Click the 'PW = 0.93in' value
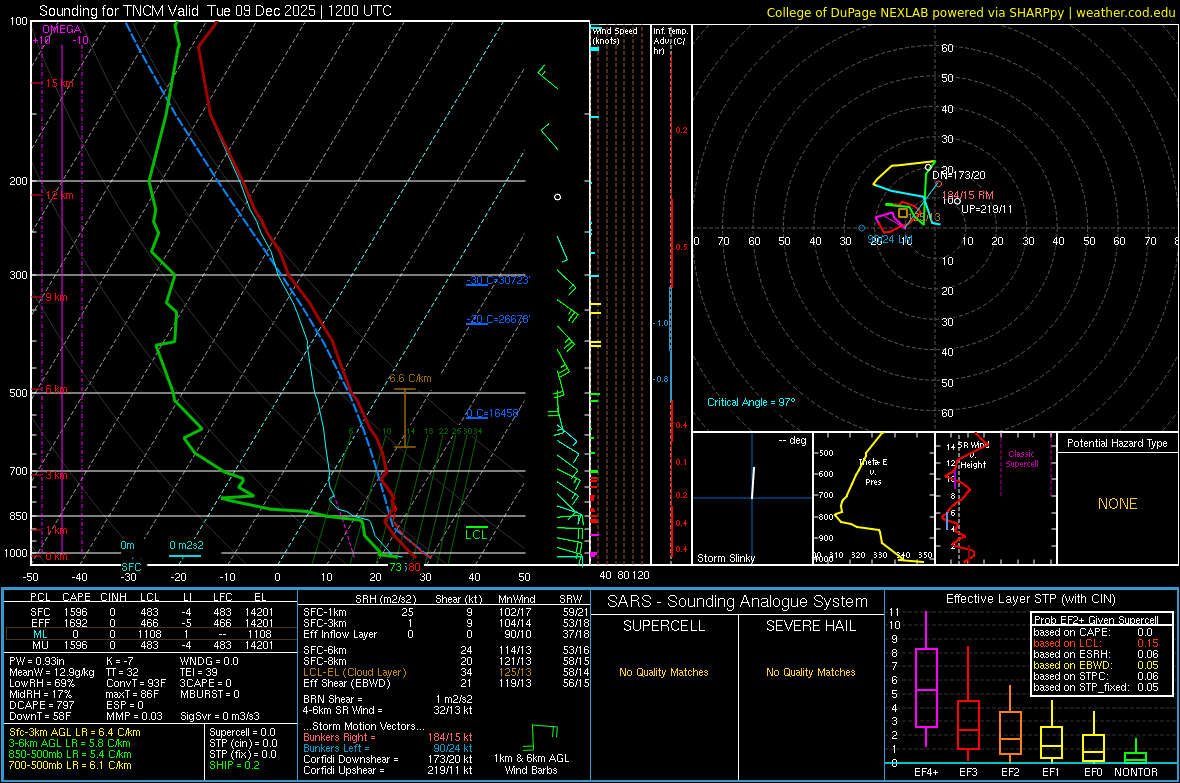 coord(37,661)
